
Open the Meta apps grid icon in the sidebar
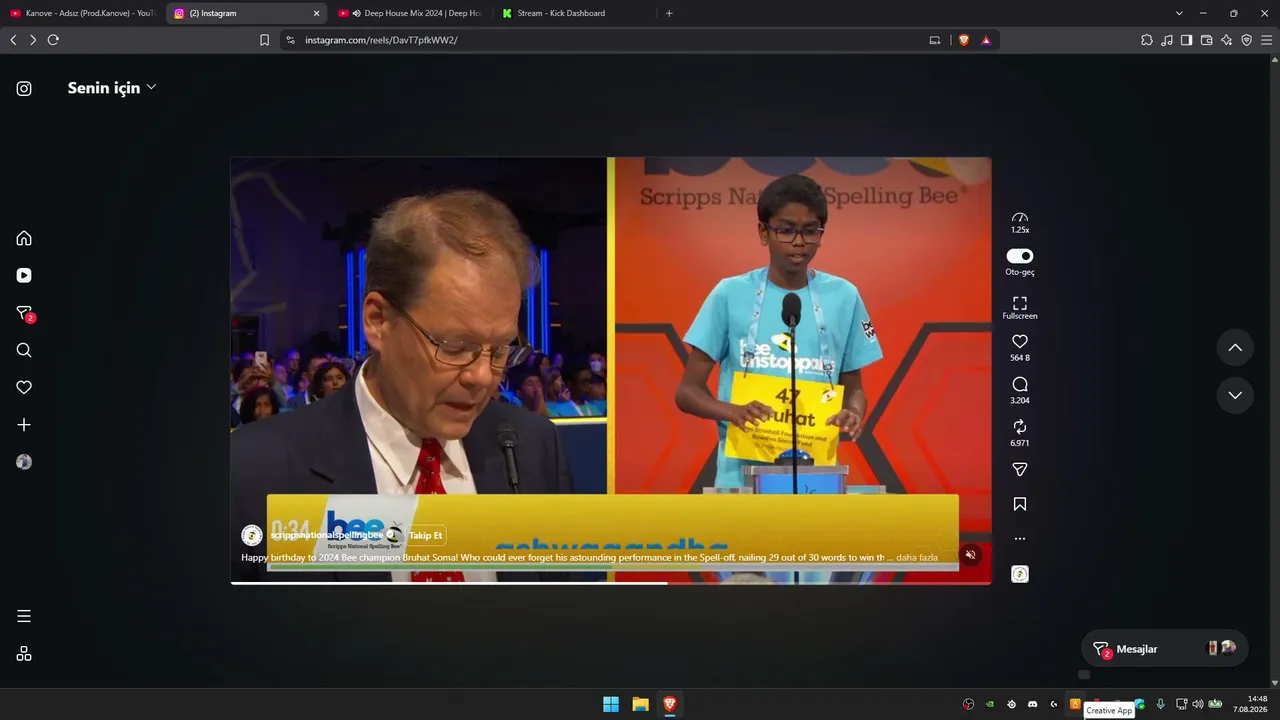point(24,654)
